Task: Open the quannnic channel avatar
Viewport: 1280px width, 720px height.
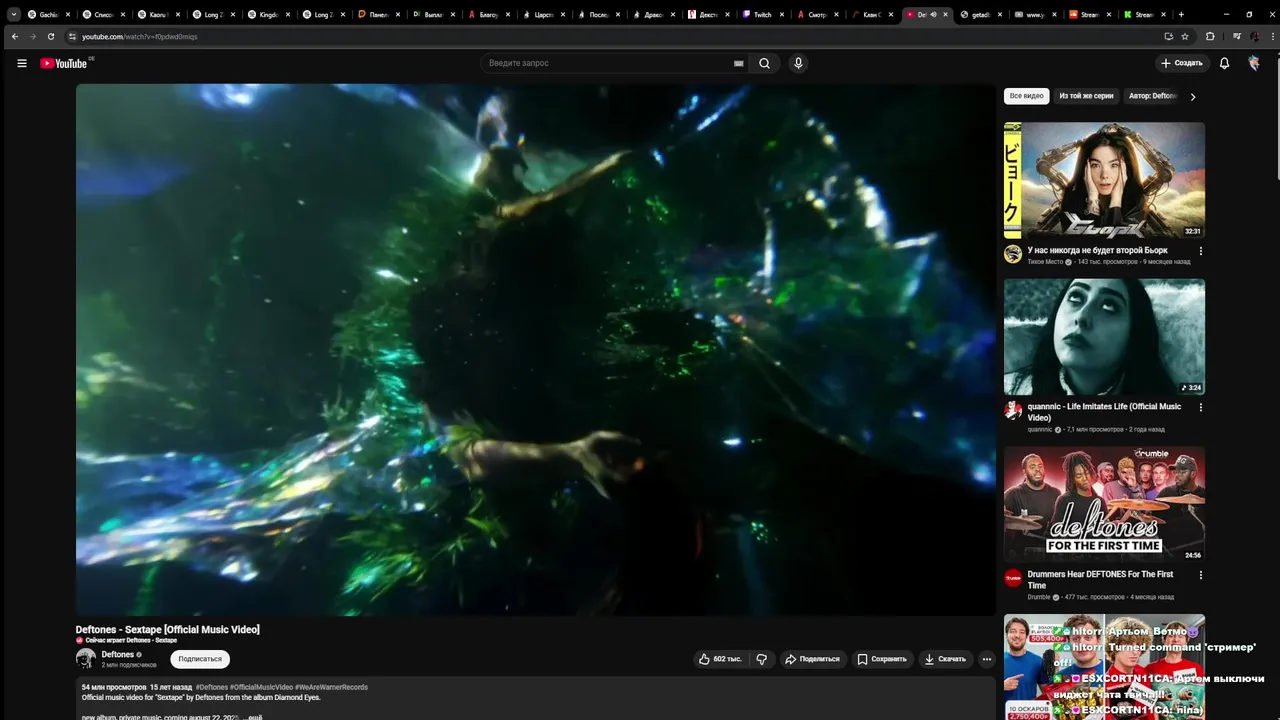Action: (x=1013, y=410)
